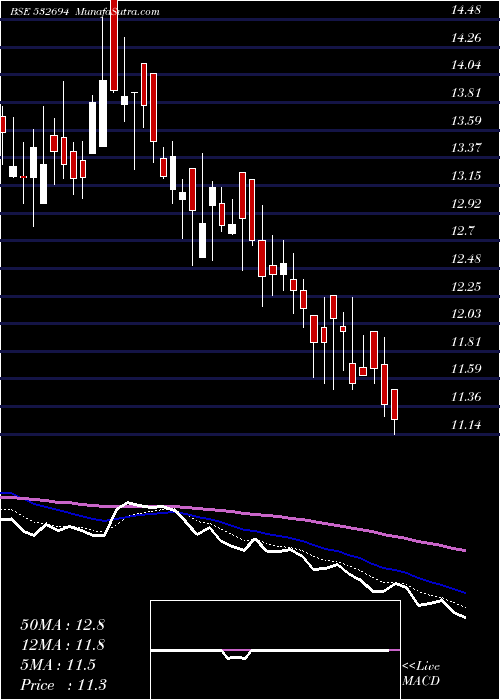Screen dimensions: 500x700
Task: Select the 13.59 price axis label
Action: [466, 121]
